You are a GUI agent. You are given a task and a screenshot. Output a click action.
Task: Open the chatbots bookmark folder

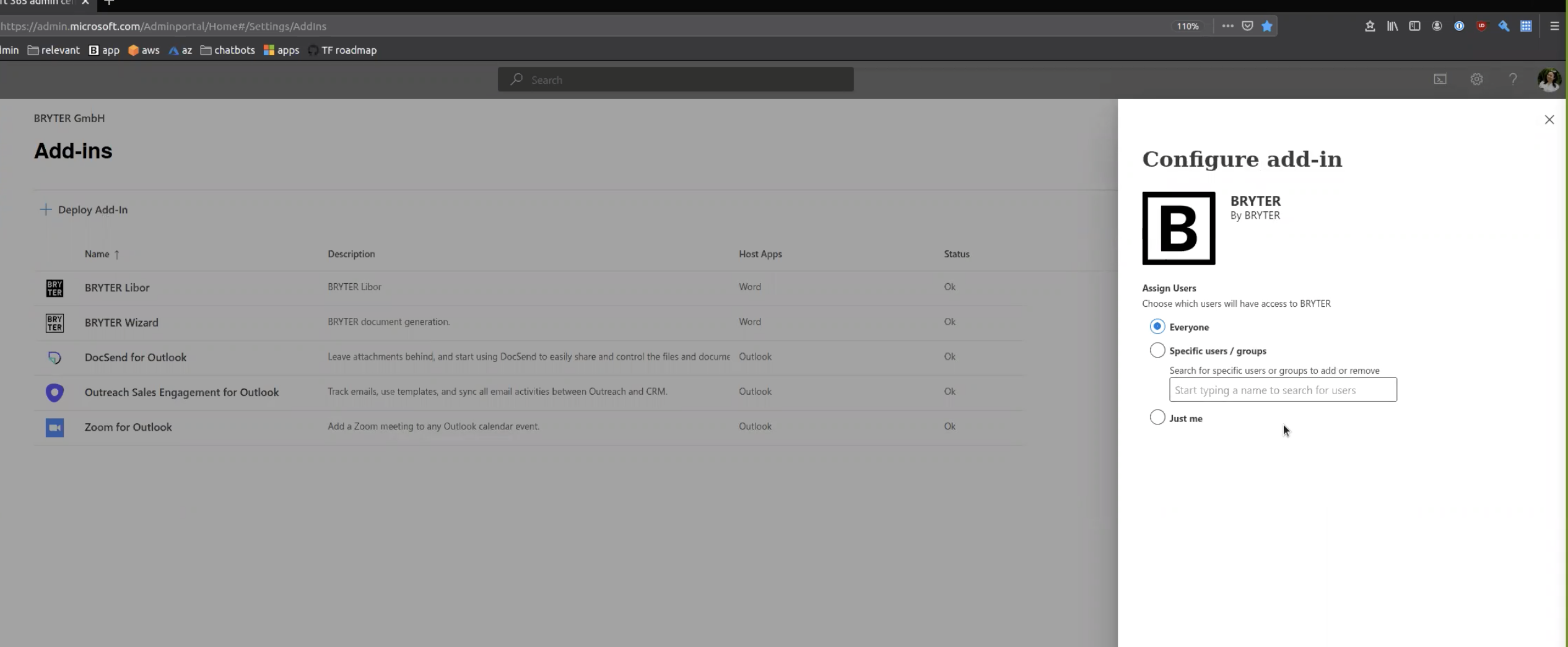pyautogui.click(x=227, y=50)
